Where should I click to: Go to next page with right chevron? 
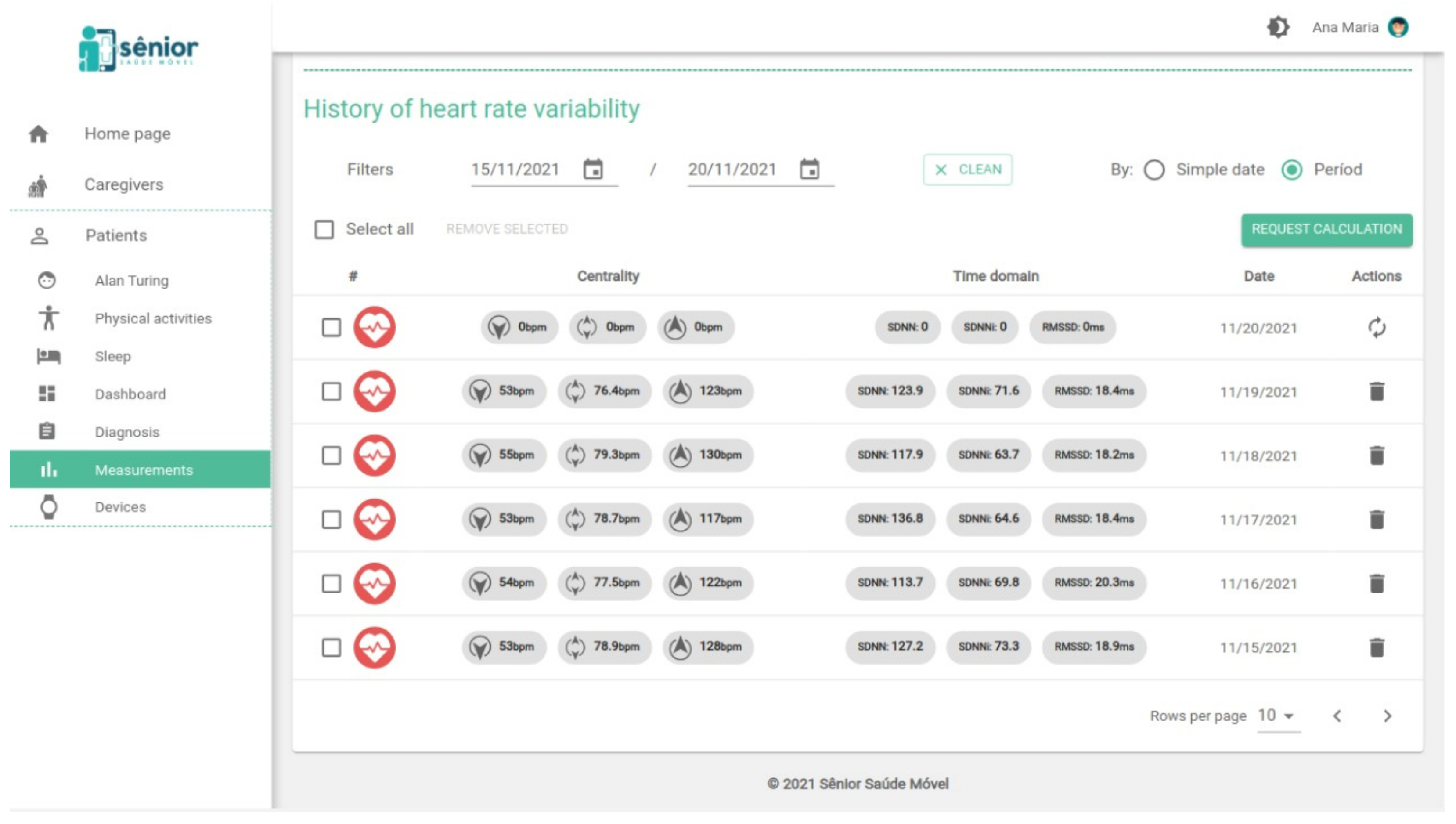1387,716
